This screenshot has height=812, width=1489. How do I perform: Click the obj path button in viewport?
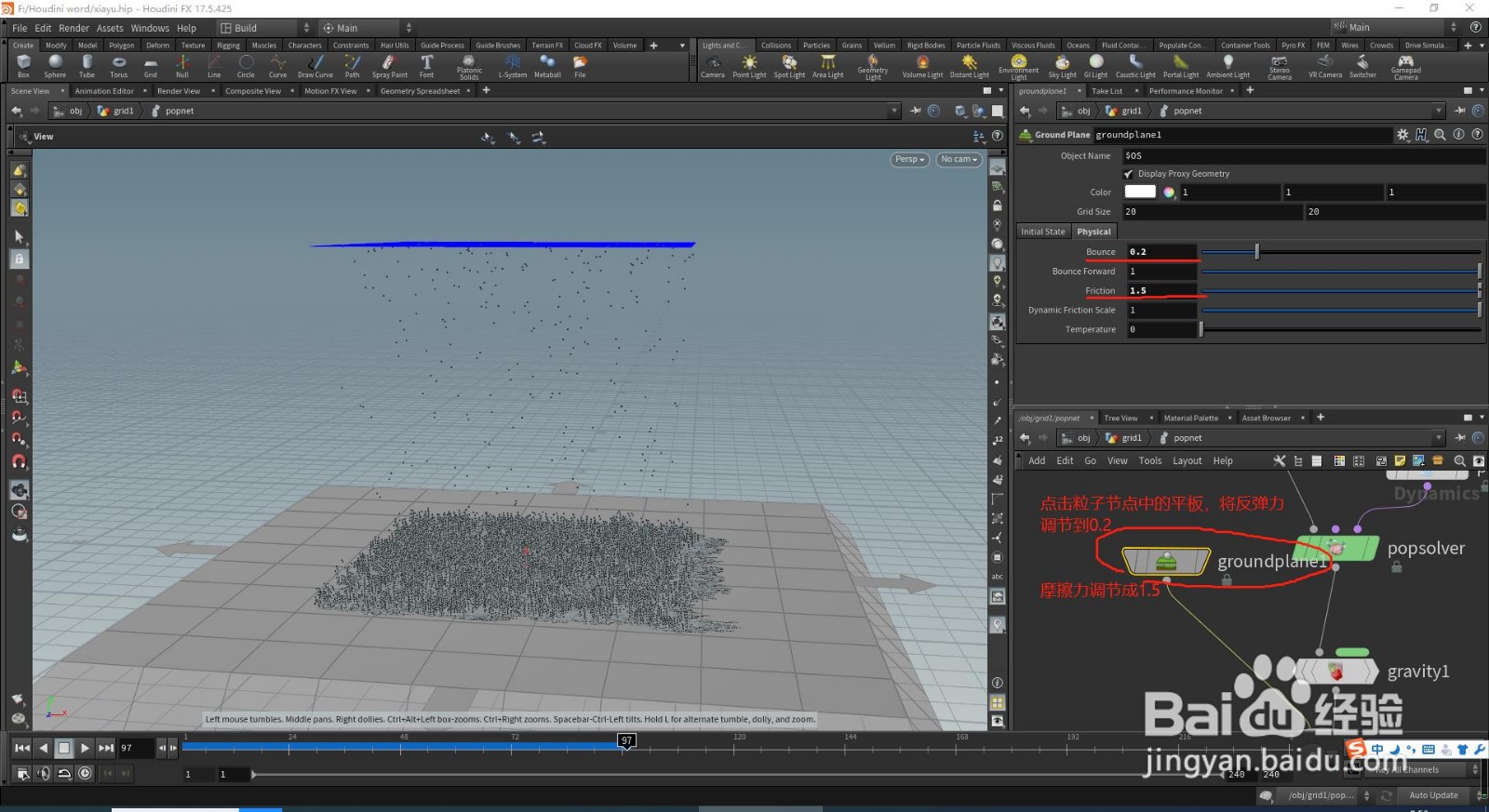click(70, 111)
